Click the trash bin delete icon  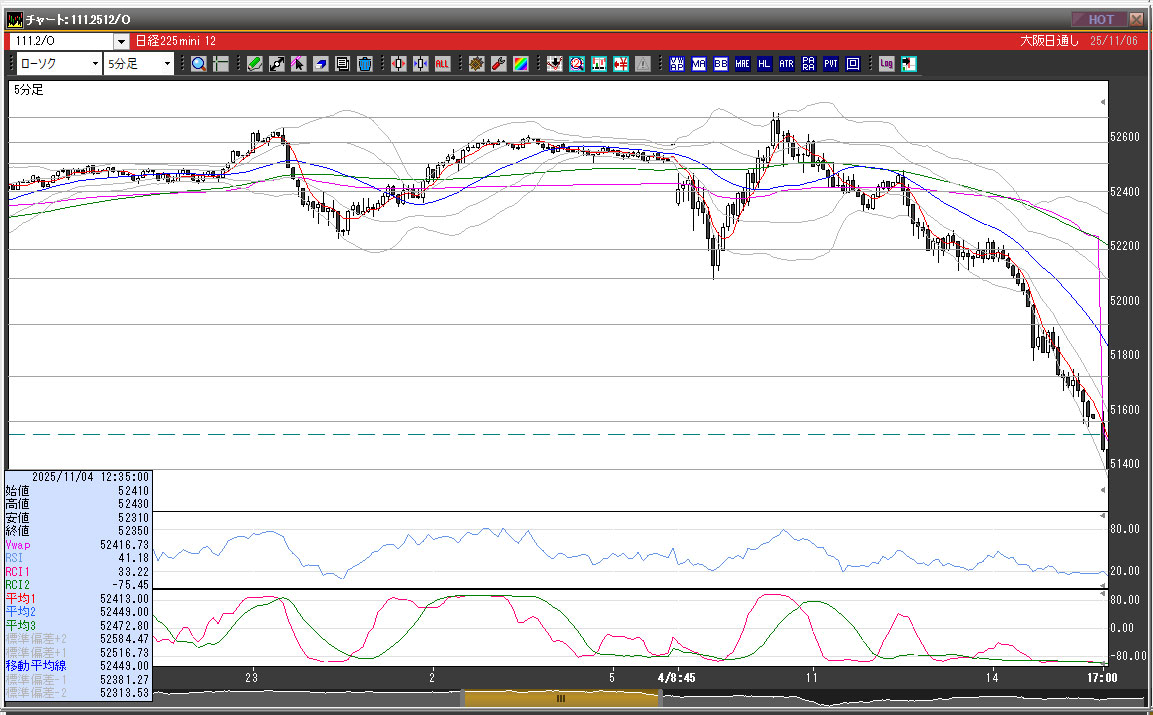pyautogui.click(x=364, y=64)
